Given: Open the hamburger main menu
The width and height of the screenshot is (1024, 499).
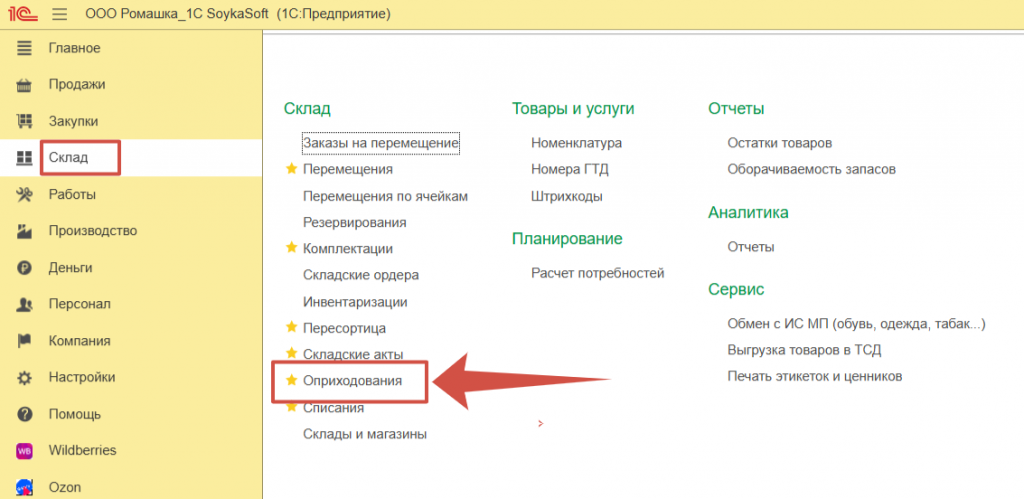Looking at the screenshot, I should tap(60, 14).
